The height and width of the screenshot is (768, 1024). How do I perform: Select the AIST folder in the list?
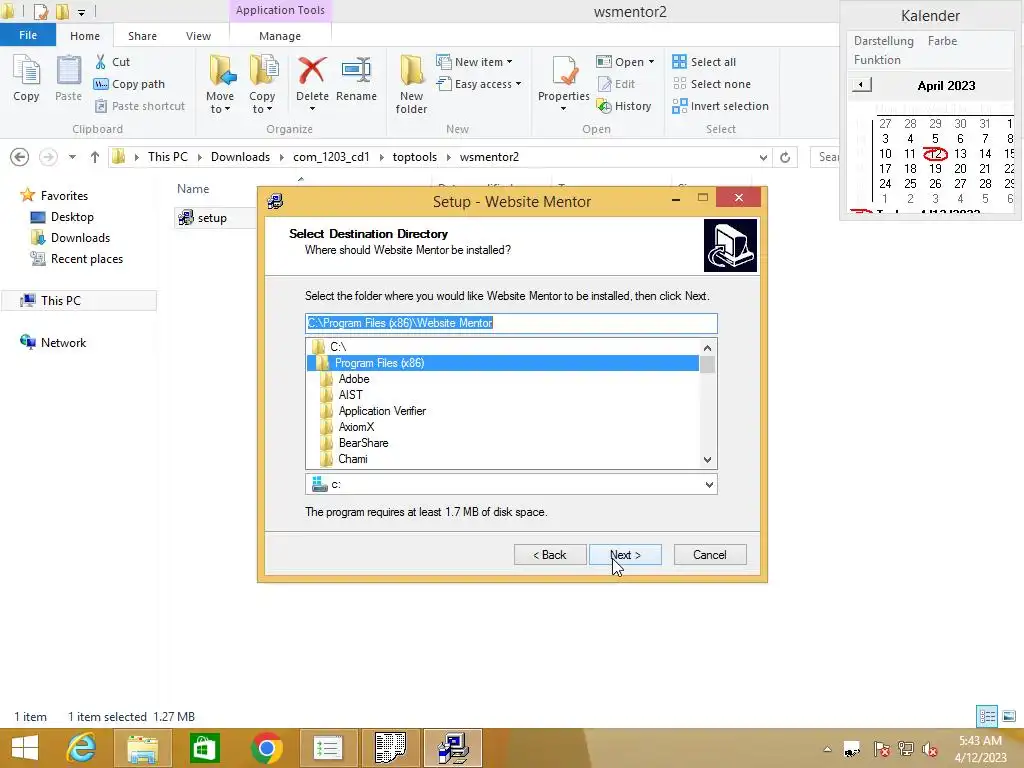click(343, 394)
